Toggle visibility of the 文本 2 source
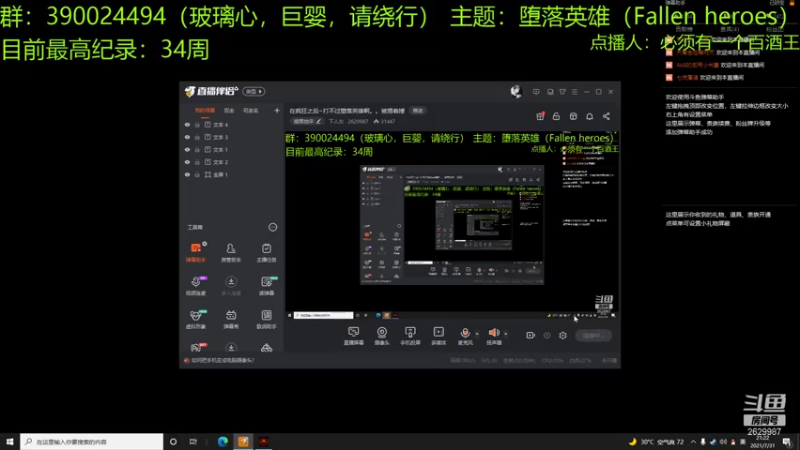This screenshot has height=450, width=800. tap(187, 162)
